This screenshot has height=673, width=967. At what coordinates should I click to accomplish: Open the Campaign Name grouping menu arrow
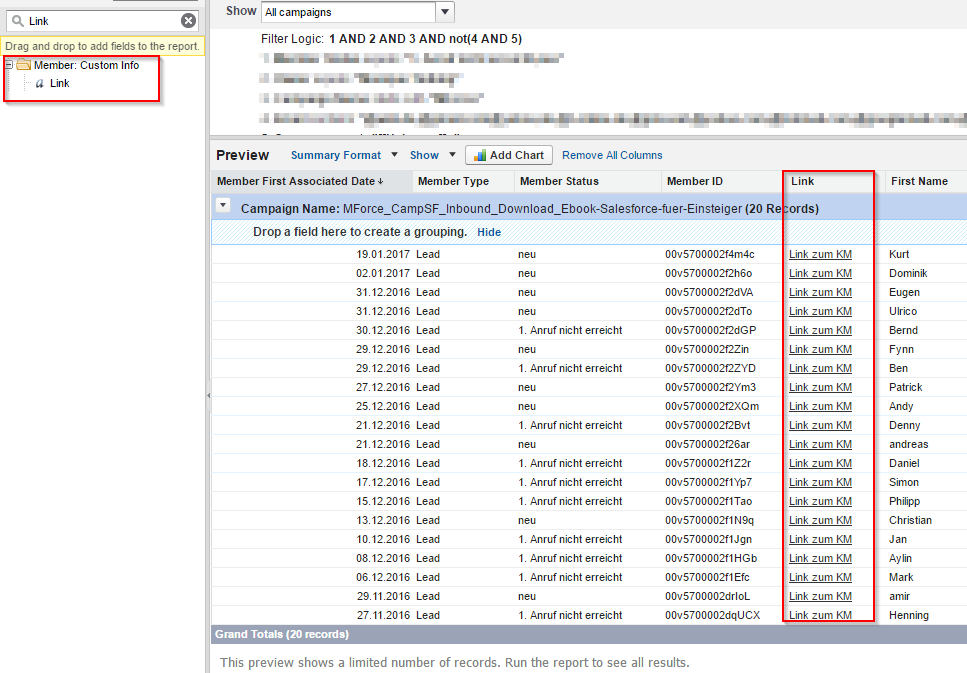(x=223, y=205)
